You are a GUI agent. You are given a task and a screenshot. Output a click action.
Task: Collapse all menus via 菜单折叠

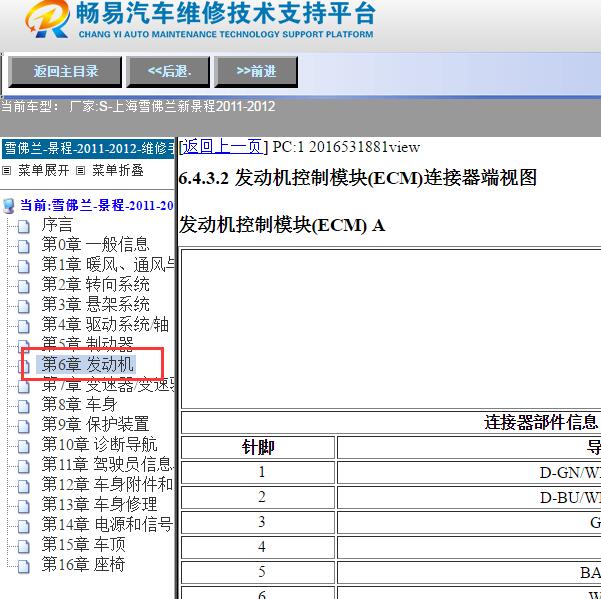coord(118,170)
